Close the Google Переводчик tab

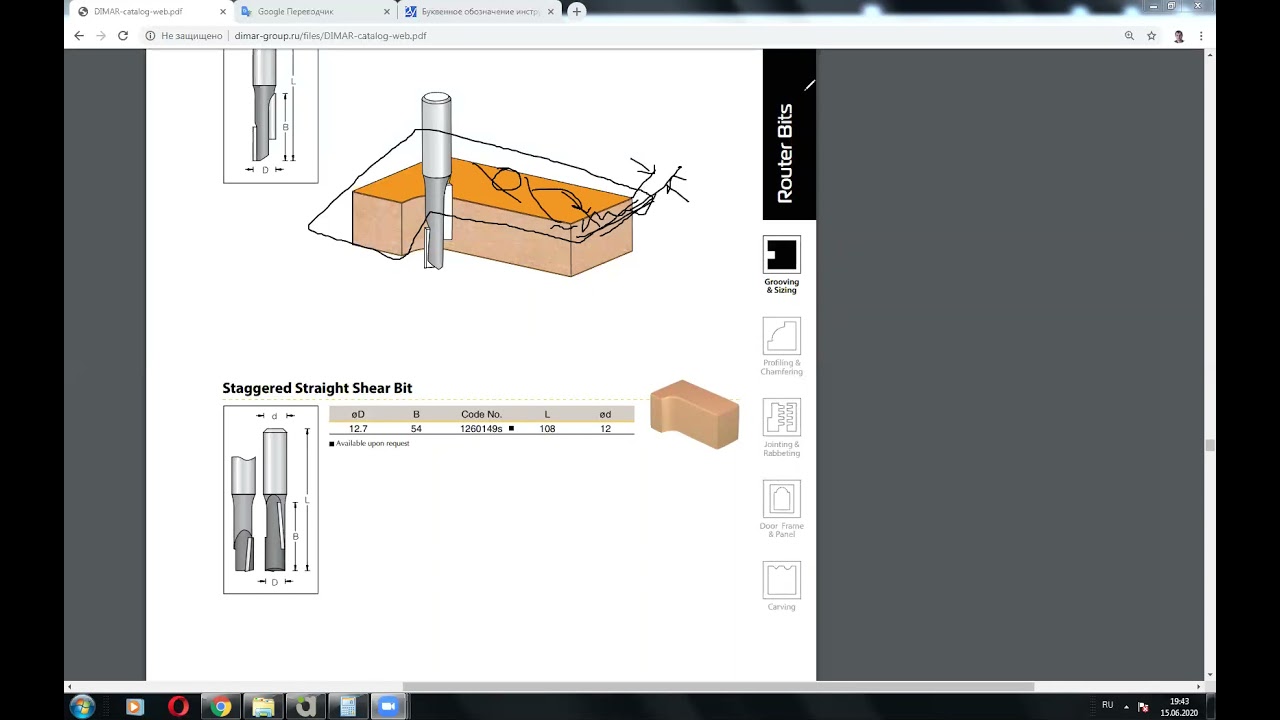click(386, 12)
